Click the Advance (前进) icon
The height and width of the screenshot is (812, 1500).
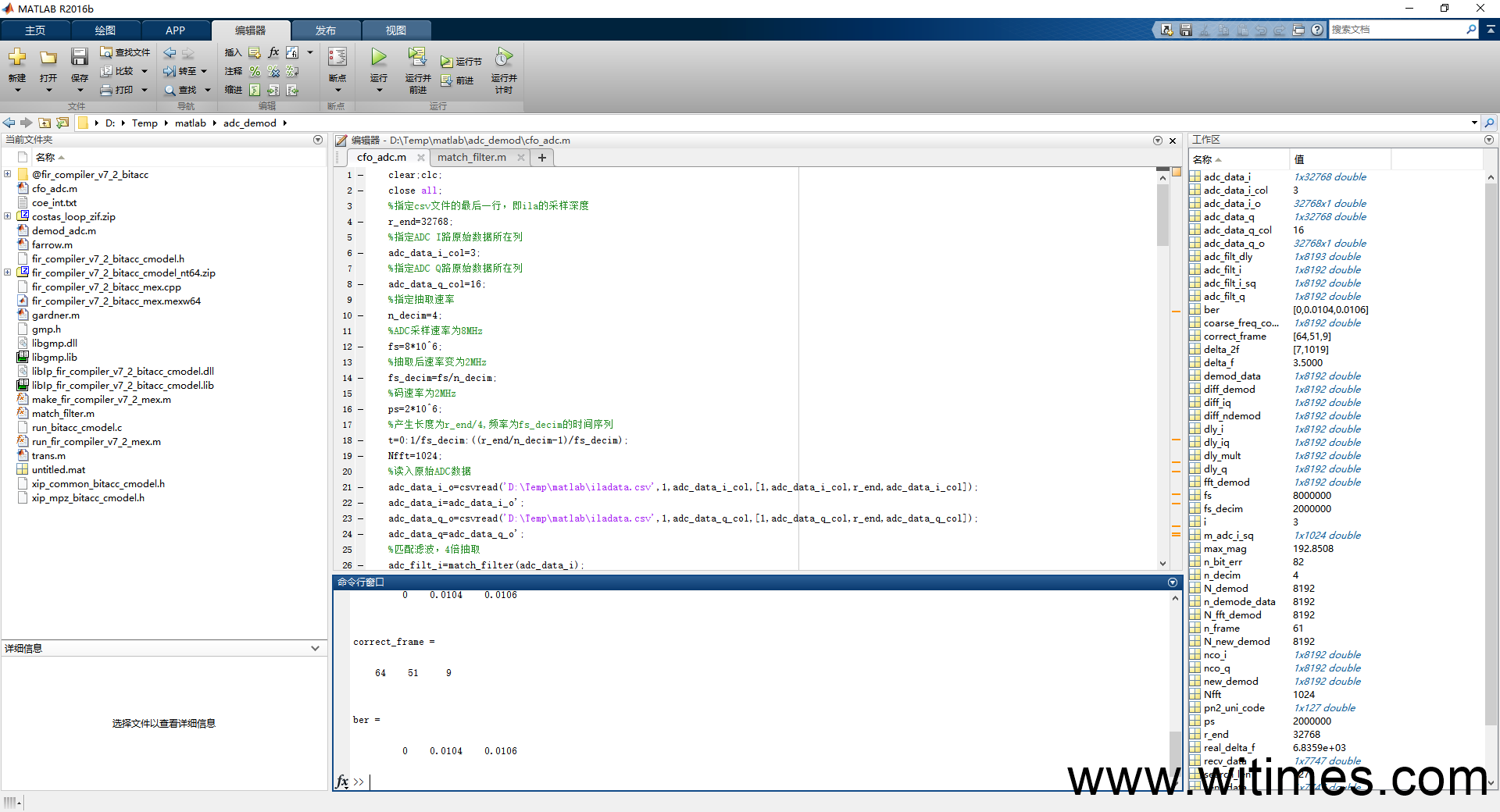coord(447,80)
